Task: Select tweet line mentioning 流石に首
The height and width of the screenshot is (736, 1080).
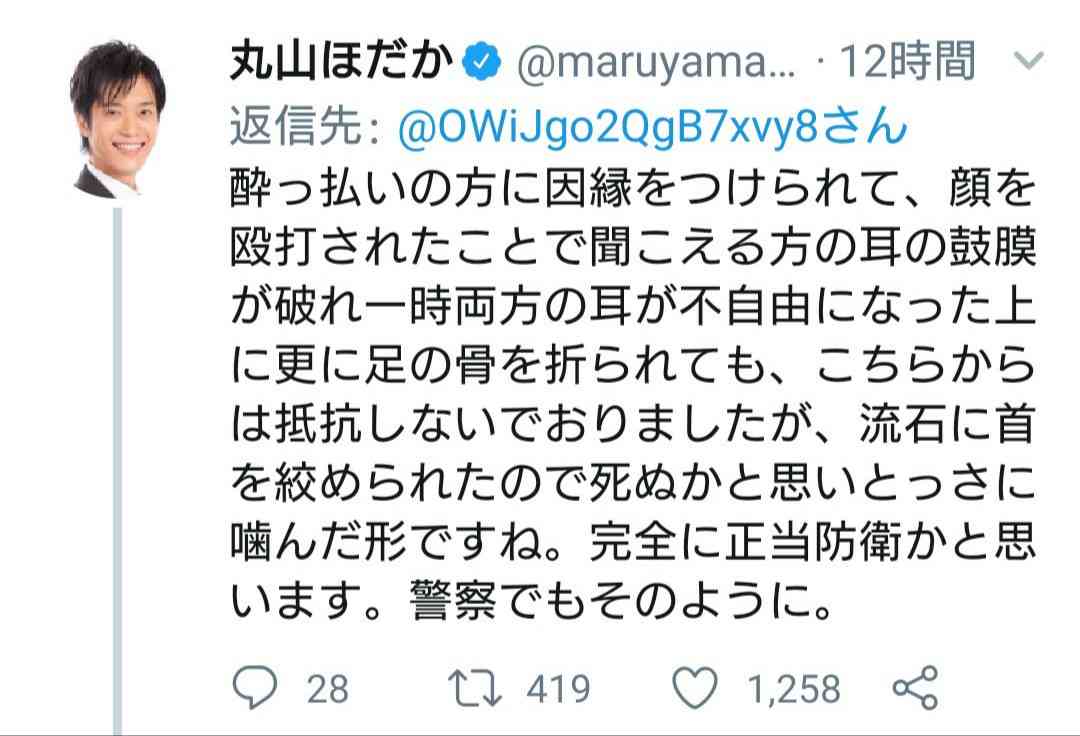Action: coord(633,423)
